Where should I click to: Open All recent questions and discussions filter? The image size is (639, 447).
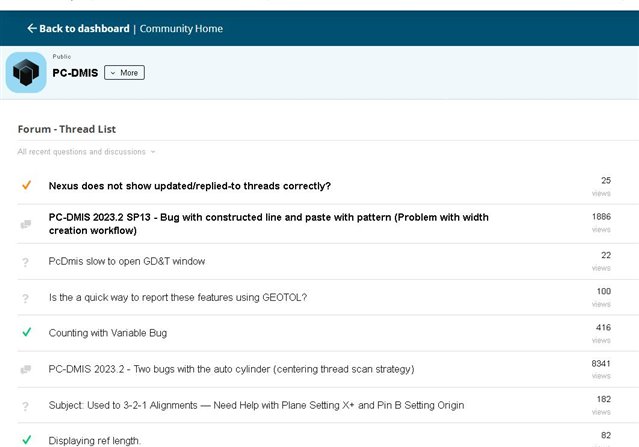tap(86, 152)
